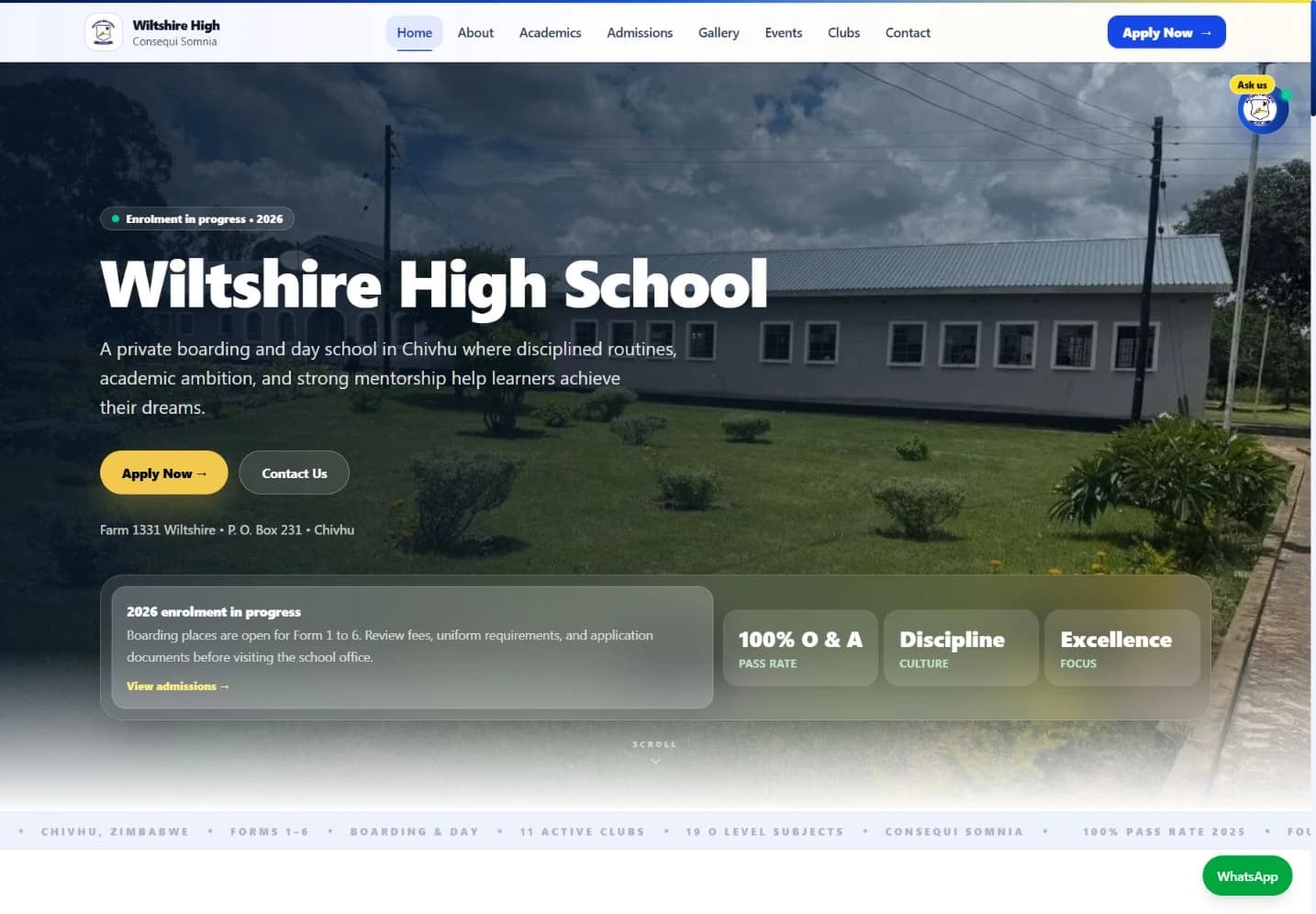The height and width of the screenshot is (914, 1316).
Task: Open the Academics menu item
Action: coord(550,32)
